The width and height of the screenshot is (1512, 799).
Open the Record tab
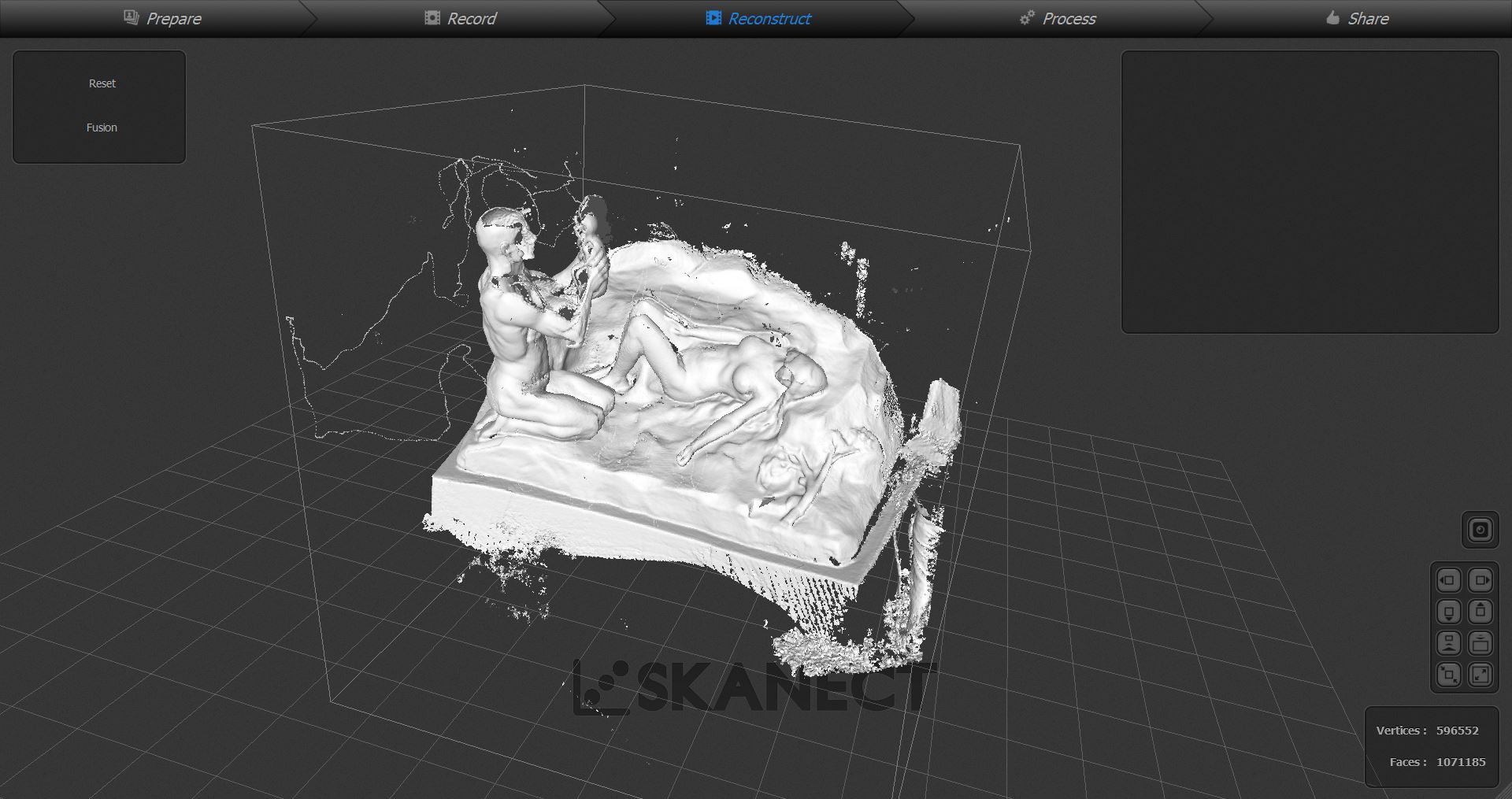pos(461,18)
